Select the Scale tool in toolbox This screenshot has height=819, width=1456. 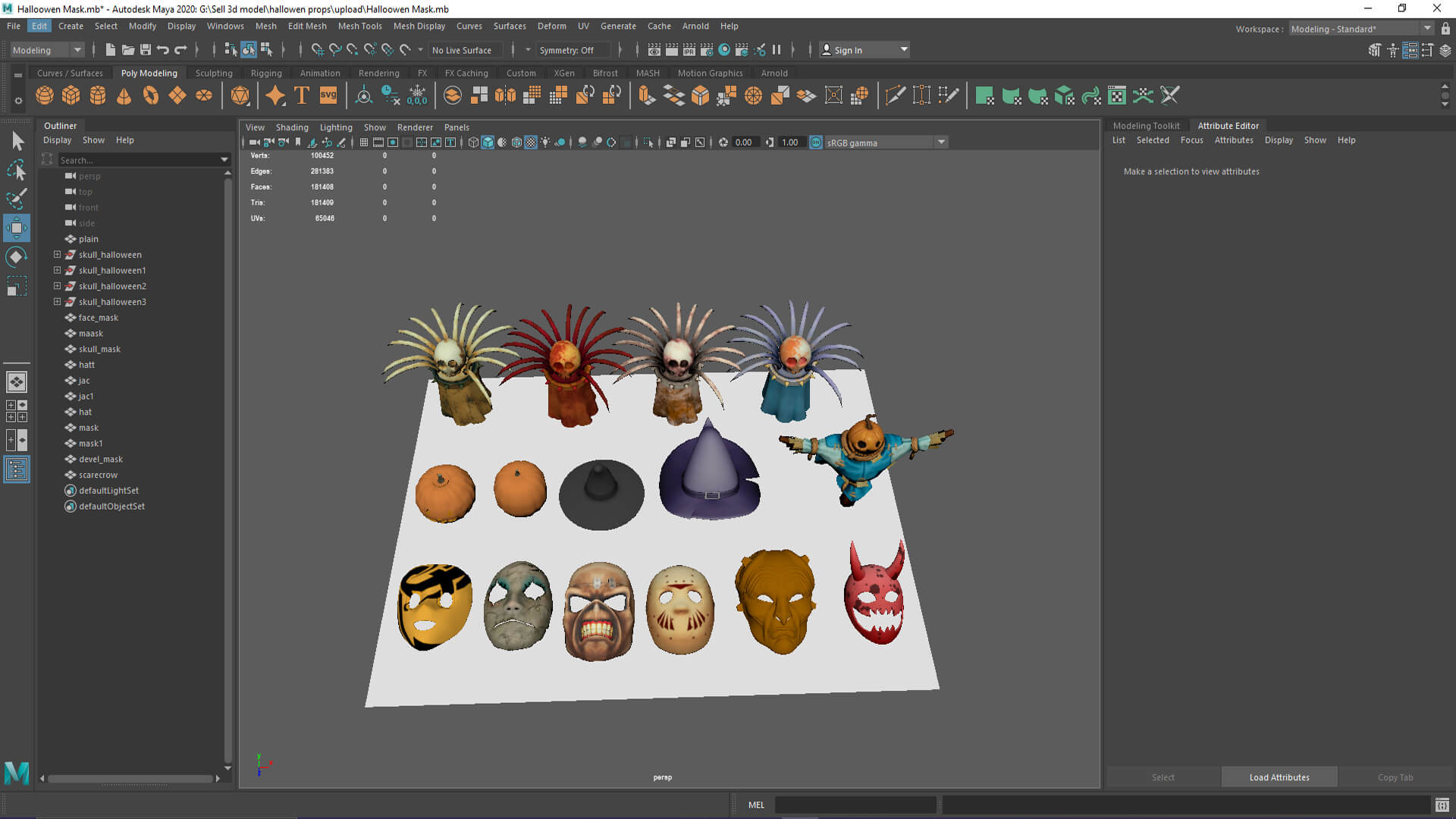coord(17,286)
